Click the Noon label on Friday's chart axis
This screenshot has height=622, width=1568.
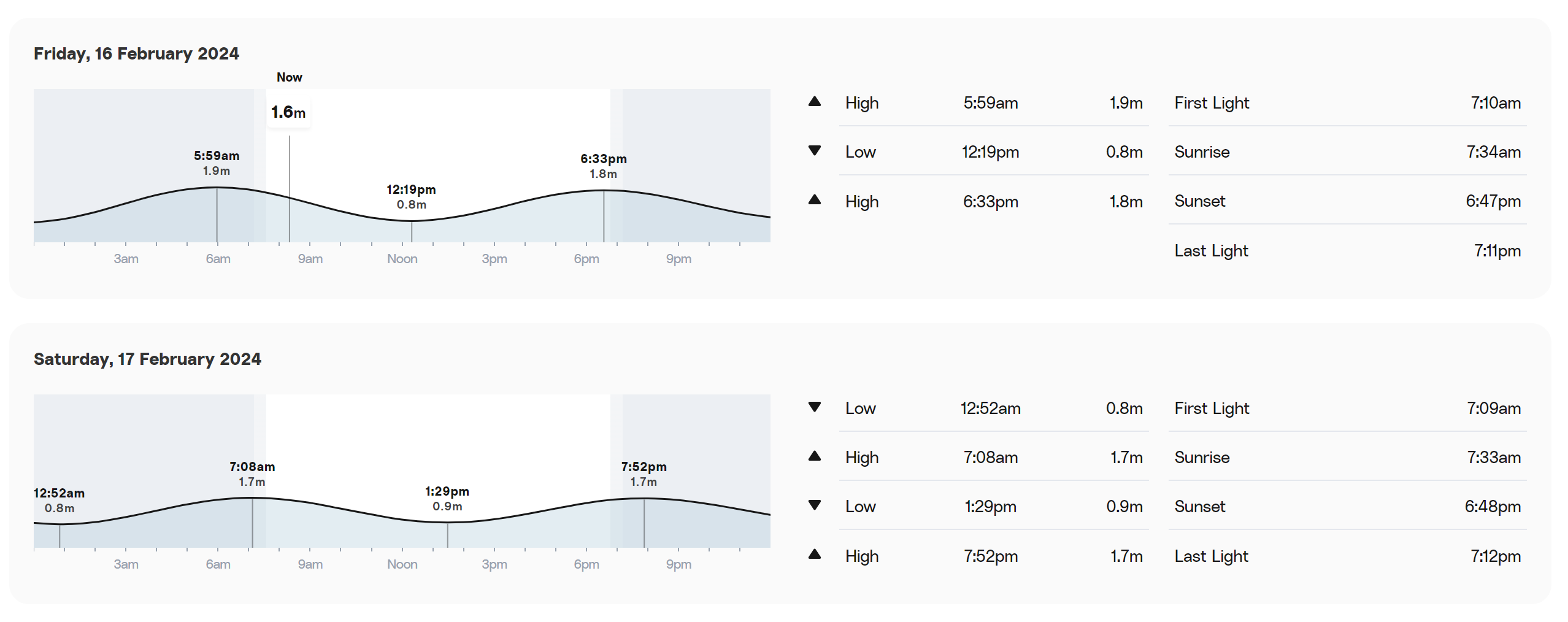[x=402, y=259]
